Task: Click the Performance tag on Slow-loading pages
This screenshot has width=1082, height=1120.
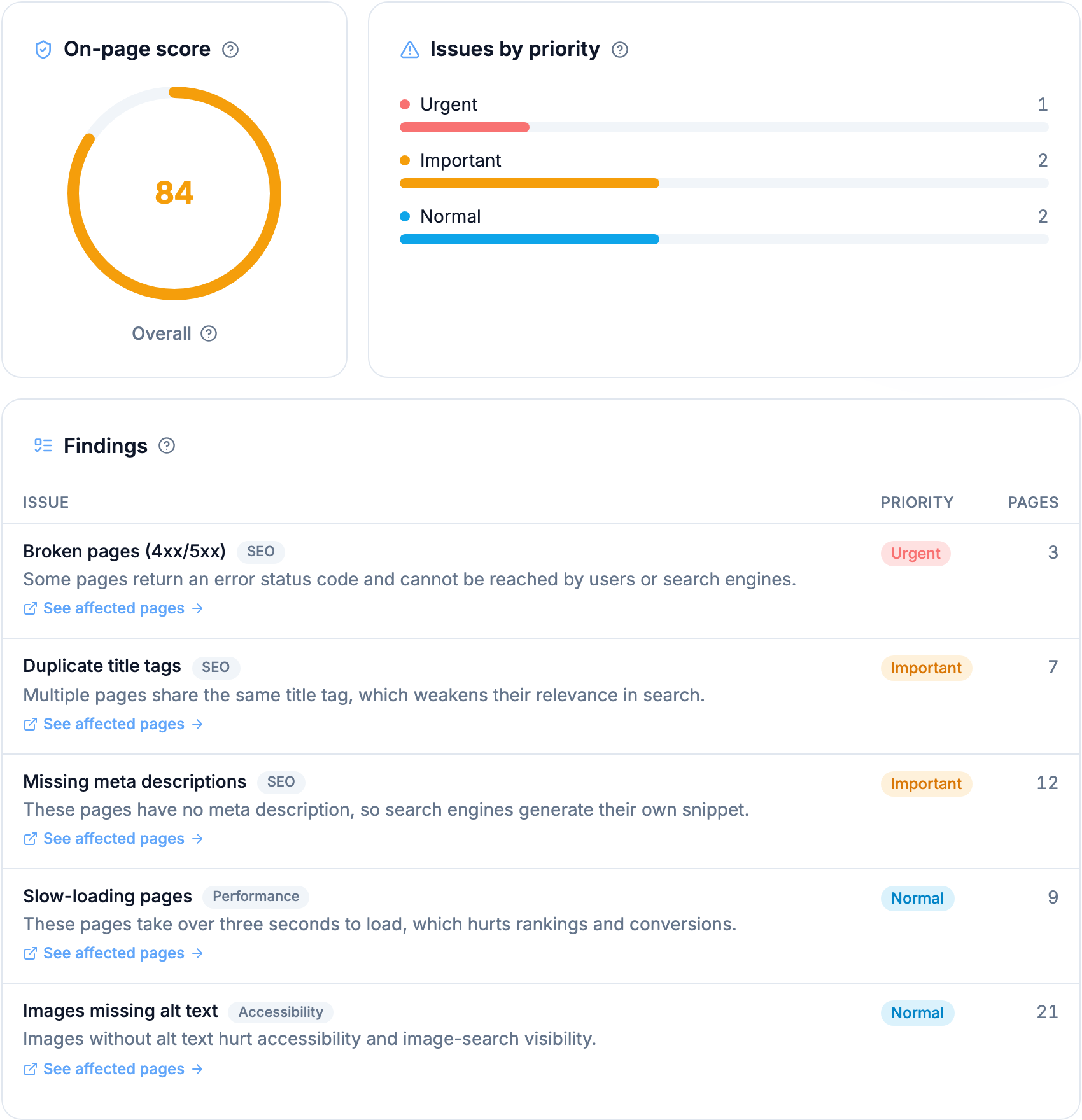Action: click(256, 896)
